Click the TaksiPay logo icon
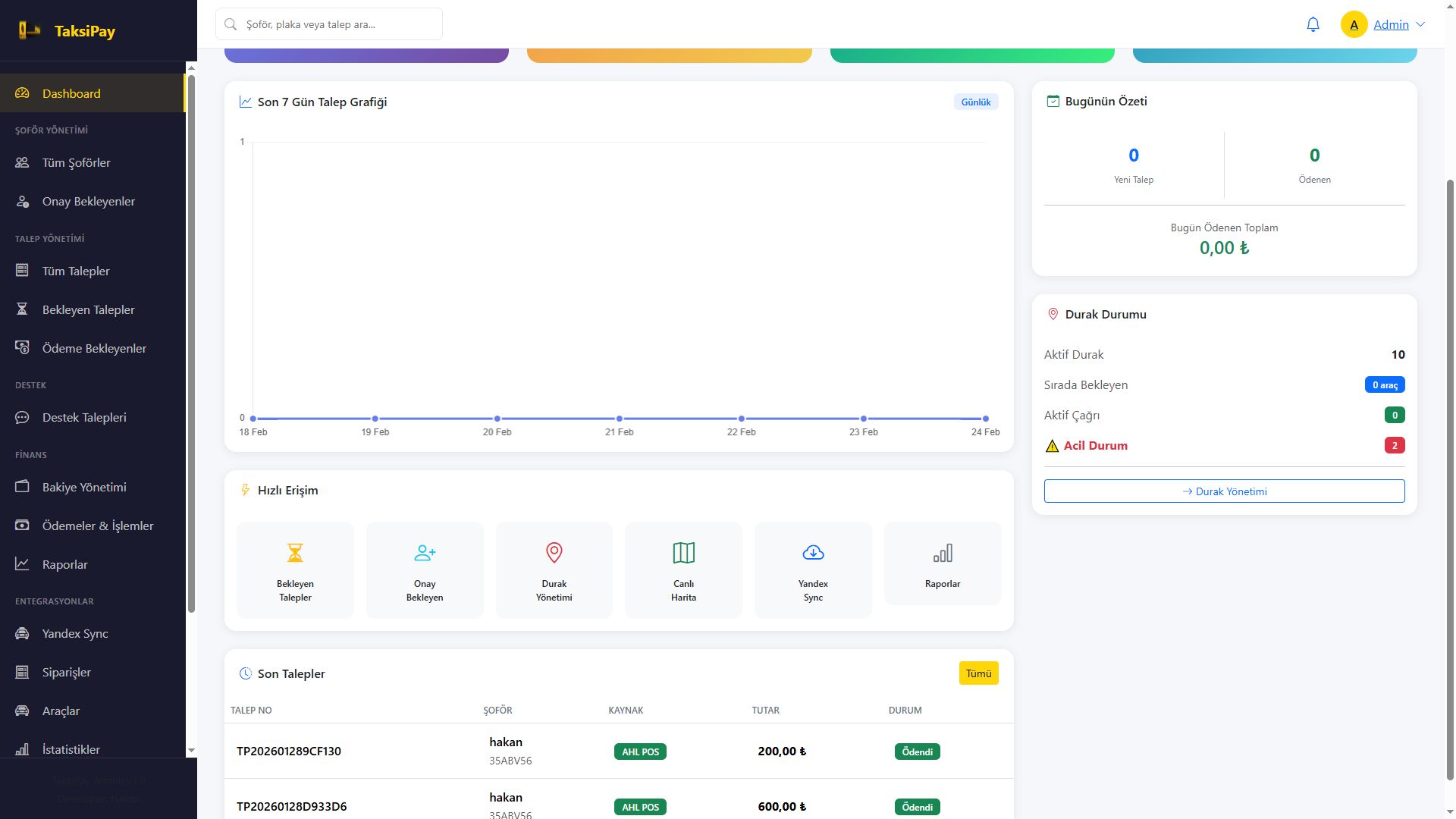 click(x=30, y=30)
